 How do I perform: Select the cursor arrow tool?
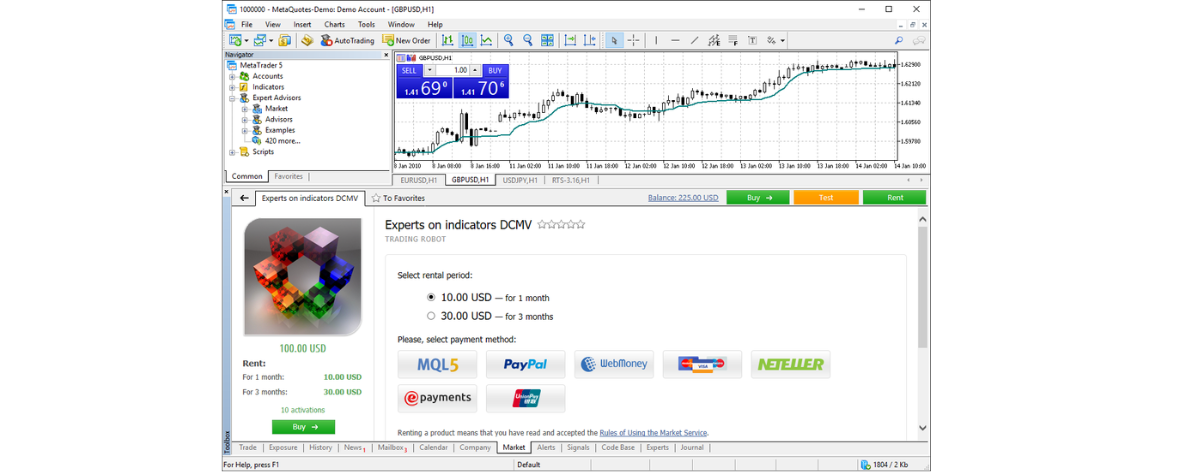[614, 40]
